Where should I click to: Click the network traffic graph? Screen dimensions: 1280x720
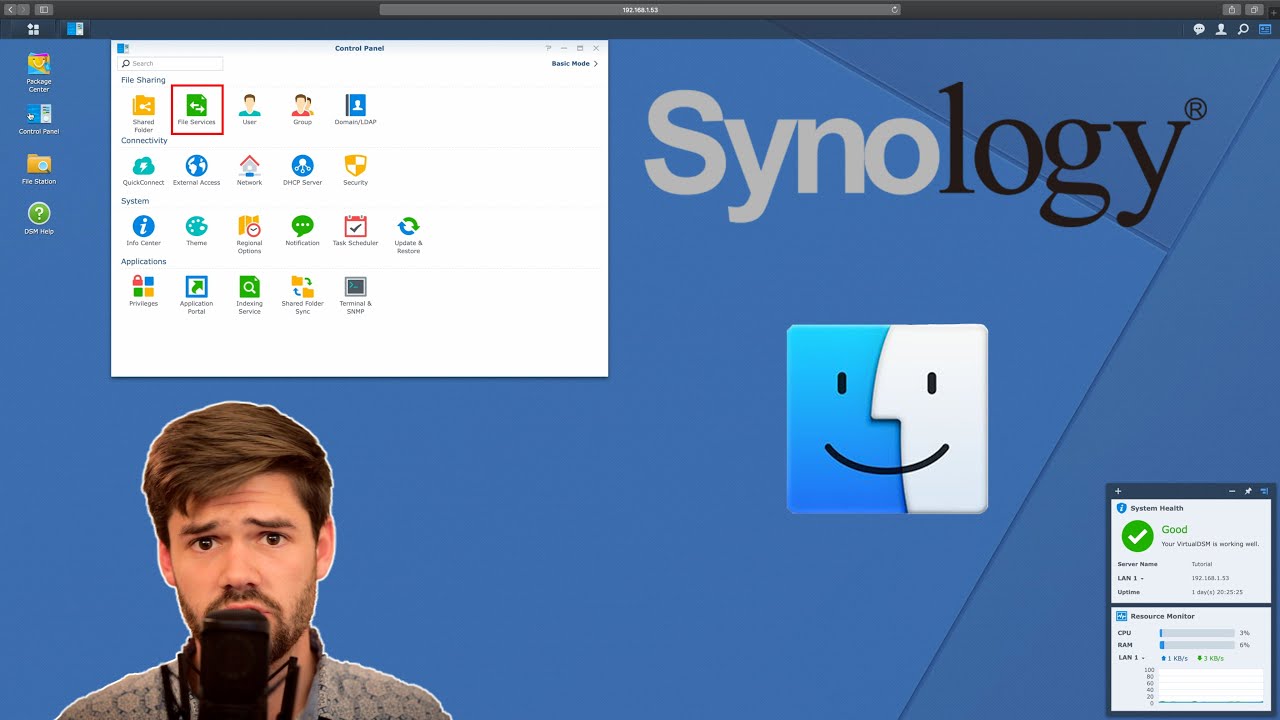coord(1209,685)
